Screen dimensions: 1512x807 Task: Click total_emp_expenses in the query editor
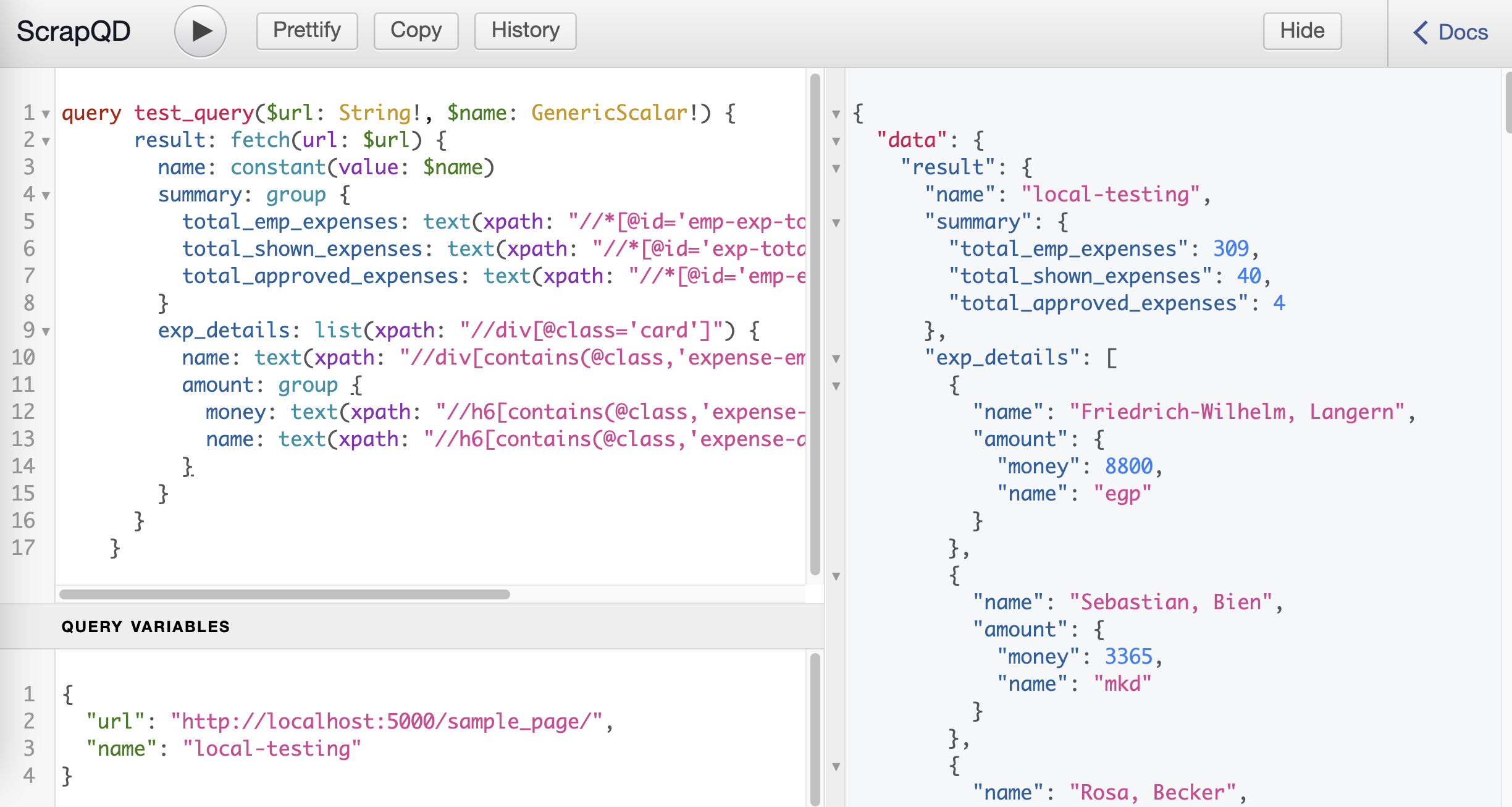(290, 222)
